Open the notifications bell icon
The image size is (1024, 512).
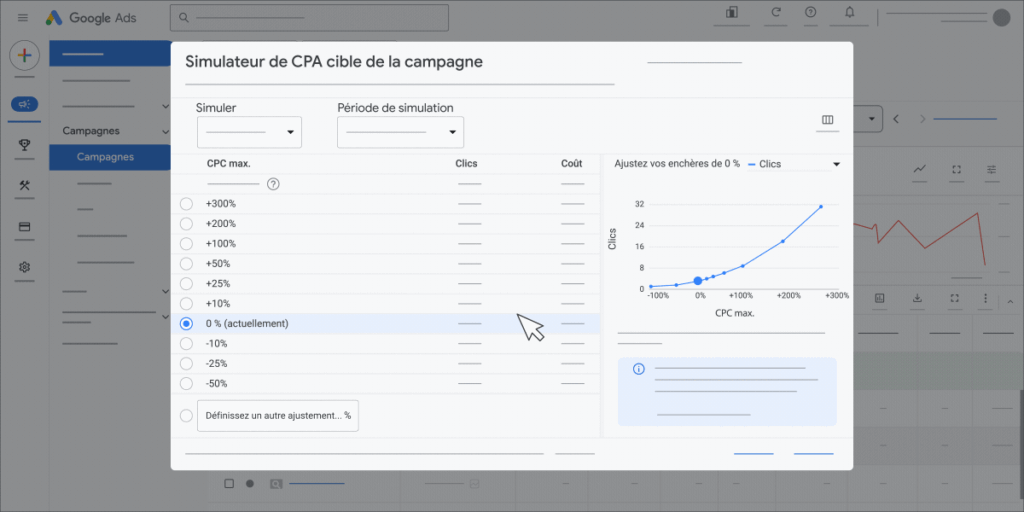(849, 13)
